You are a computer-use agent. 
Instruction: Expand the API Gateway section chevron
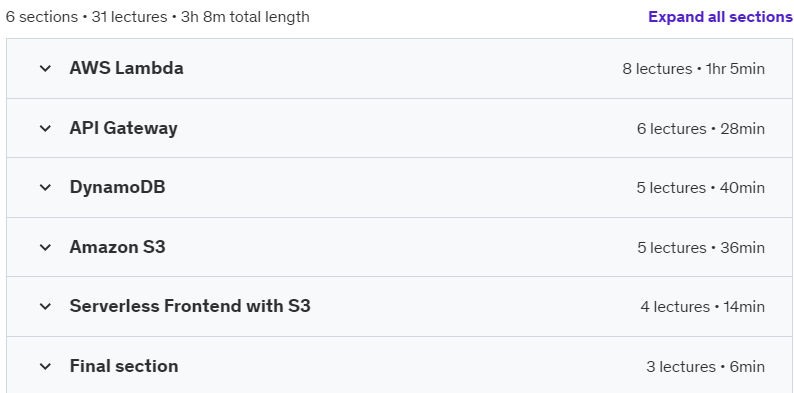[46, 128]
